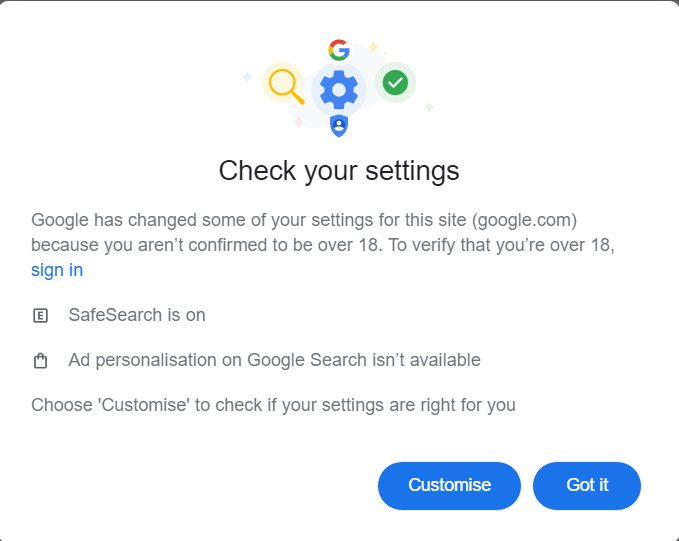Click the 'Check your settings' heading
Image resolution: width=679 pixels, height=541 pixels.
[339, 171]
